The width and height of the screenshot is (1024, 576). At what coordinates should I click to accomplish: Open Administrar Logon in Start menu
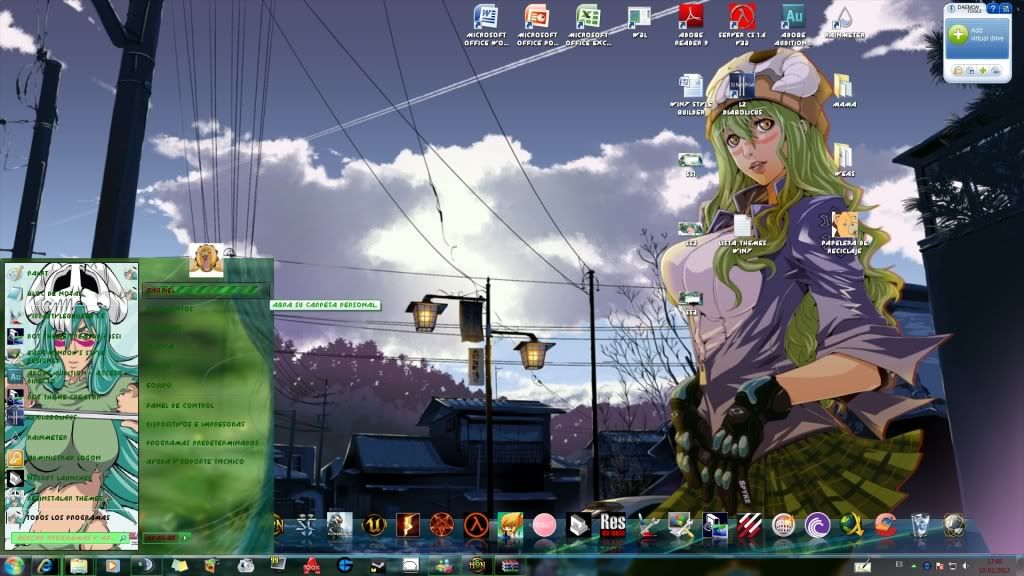72,458
